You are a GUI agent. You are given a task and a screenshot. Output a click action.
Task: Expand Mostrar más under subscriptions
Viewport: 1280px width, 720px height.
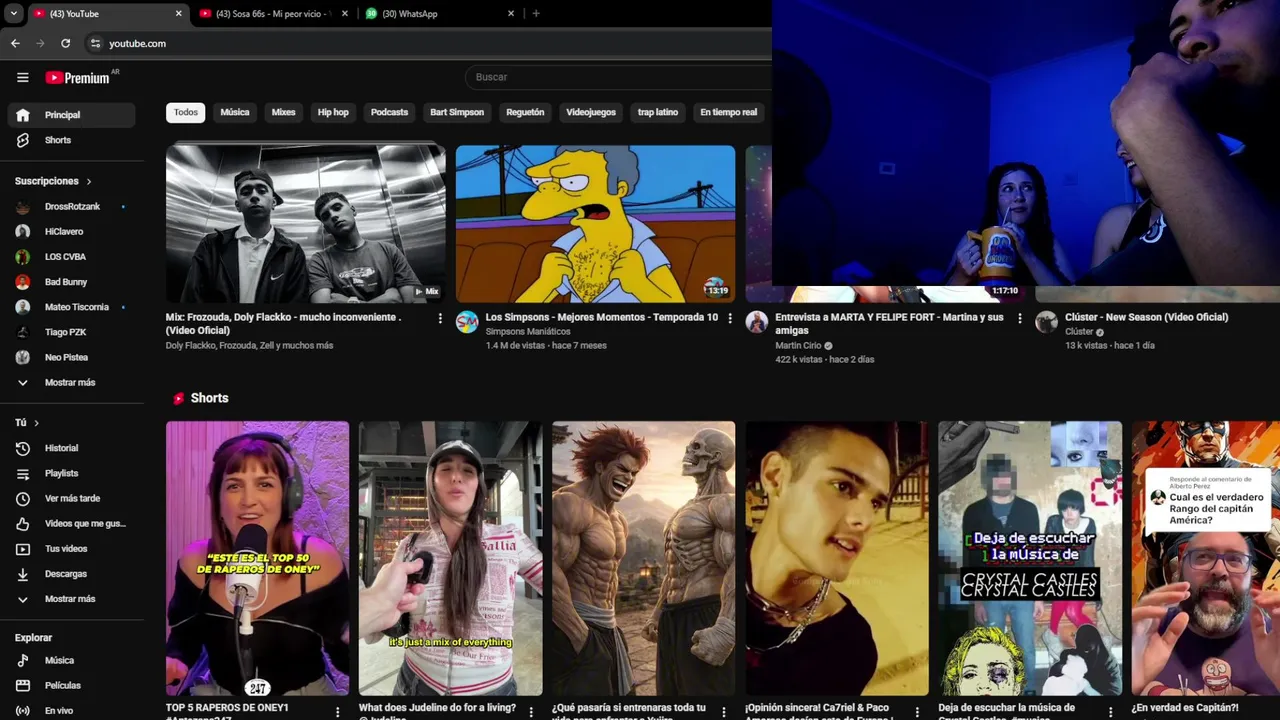pyautogui.click(x=70, y=382)
